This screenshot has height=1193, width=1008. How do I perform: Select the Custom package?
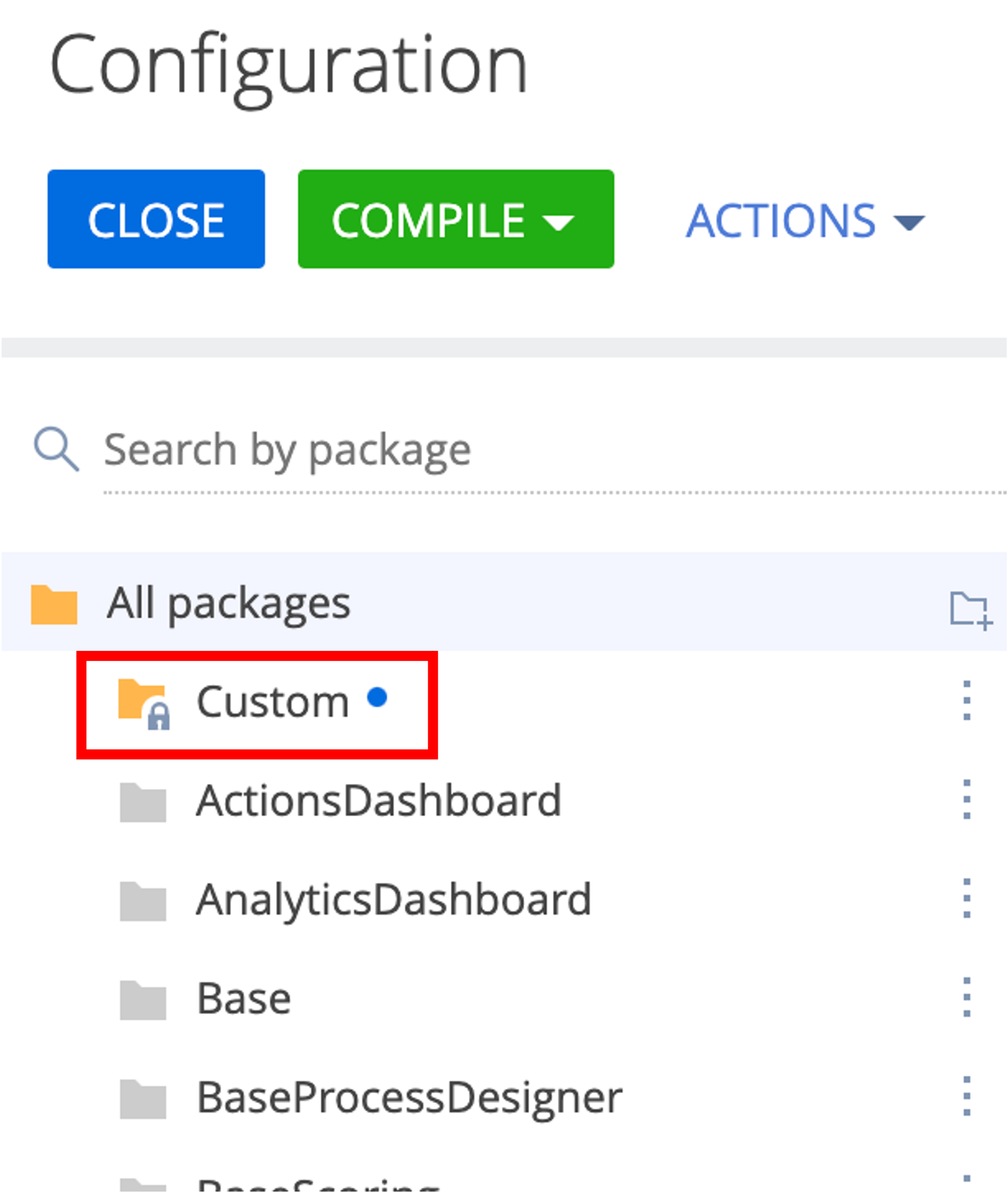pyautogui.click(x=272, y=702)
